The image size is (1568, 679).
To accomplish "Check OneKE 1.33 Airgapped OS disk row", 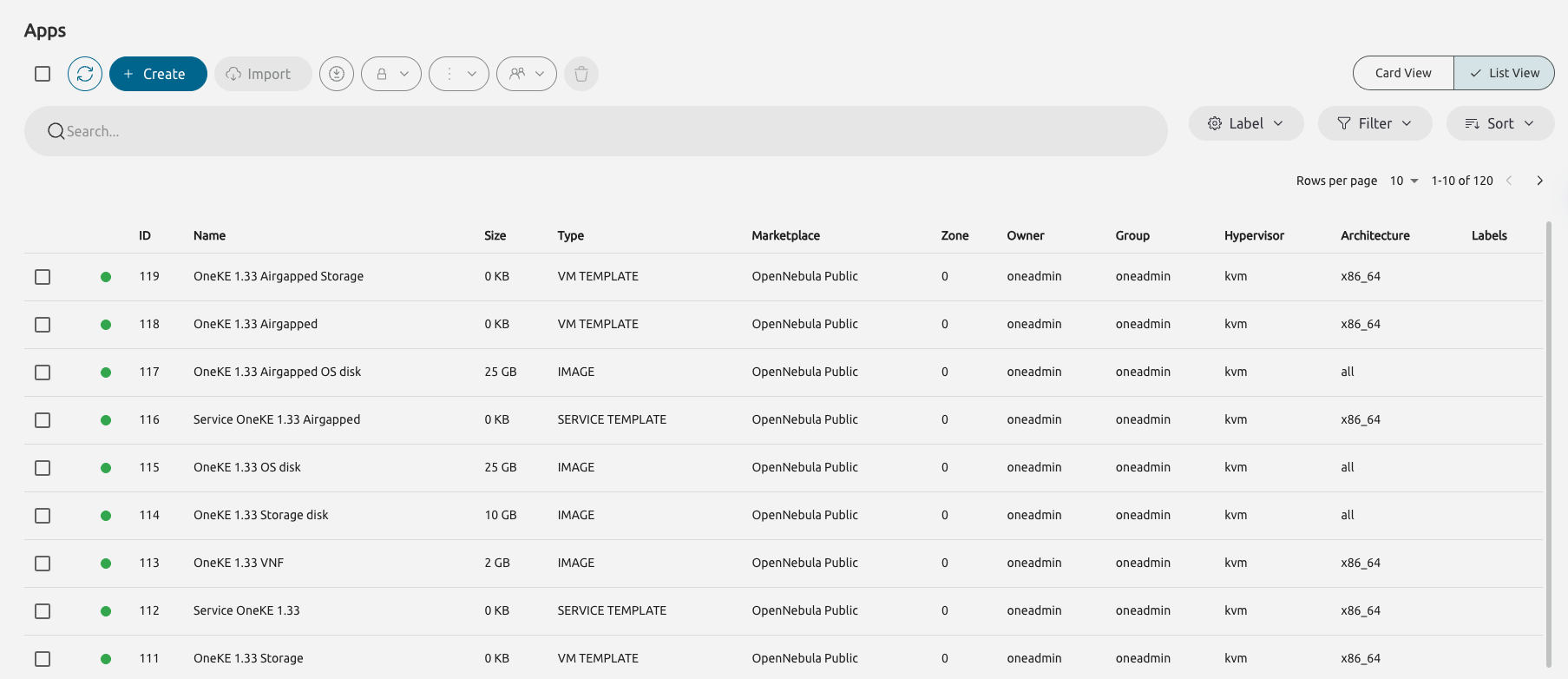I will tap(43, 372).
